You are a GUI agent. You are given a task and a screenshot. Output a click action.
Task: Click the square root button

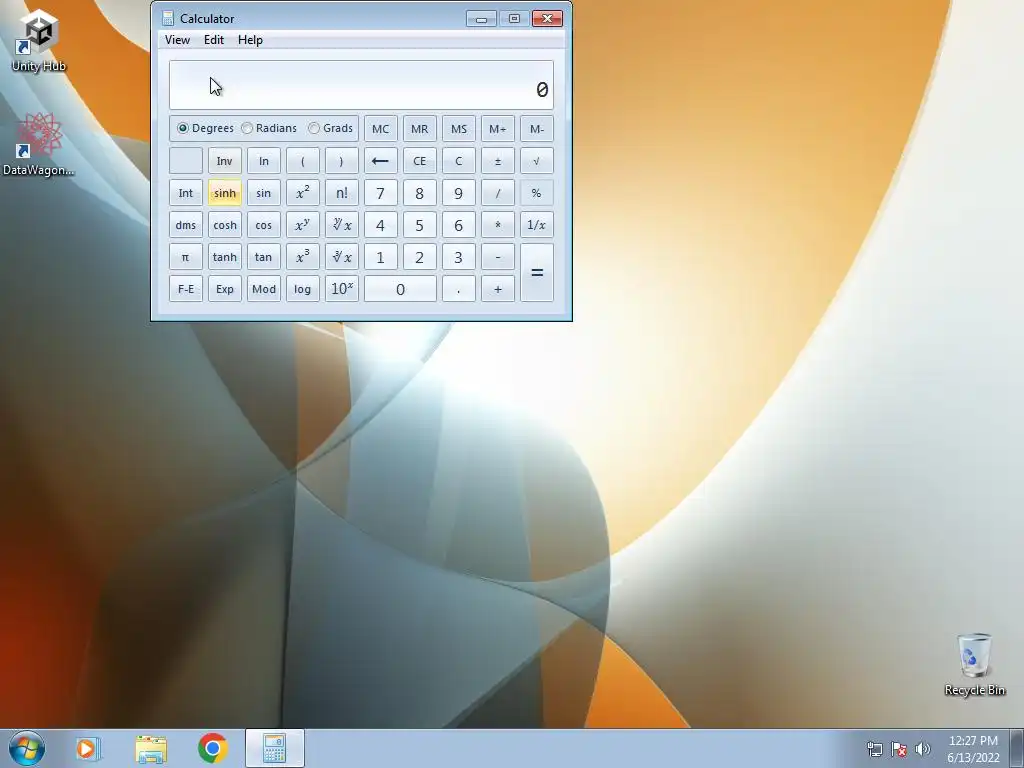pos(537,161)
